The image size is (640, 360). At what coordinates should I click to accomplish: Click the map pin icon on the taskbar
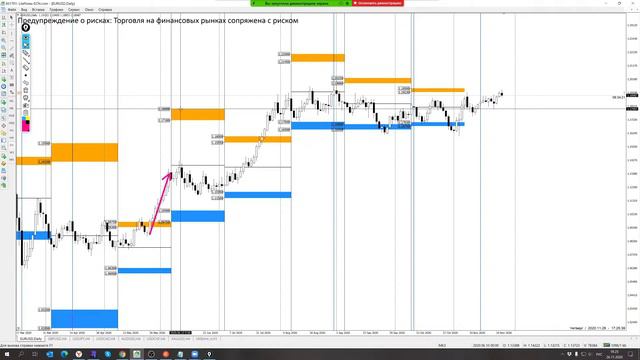[209, 354]
